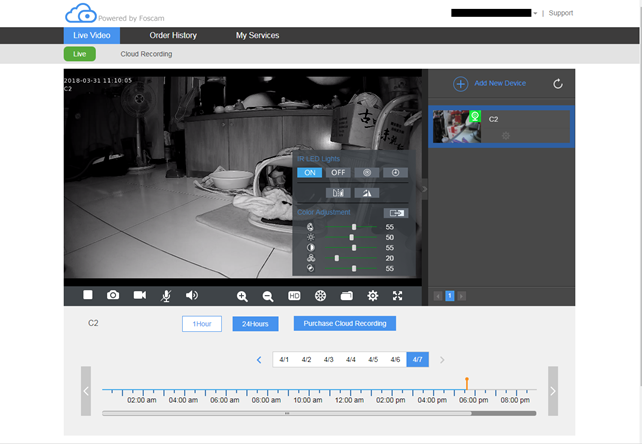Turn IR LED lights OFF
The height and width of the screenshot is (444, 642).
click(x=338, y=172)
